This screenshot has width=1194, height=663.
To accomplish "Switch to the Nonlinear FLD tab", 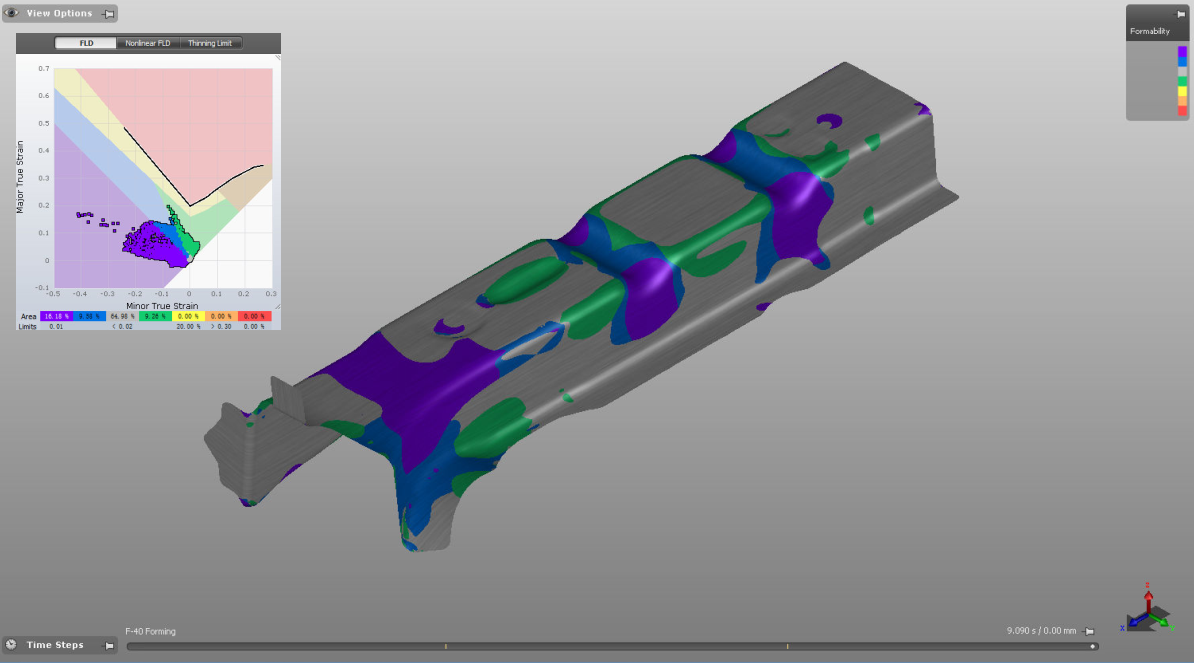I will click(x=148, y=43).
